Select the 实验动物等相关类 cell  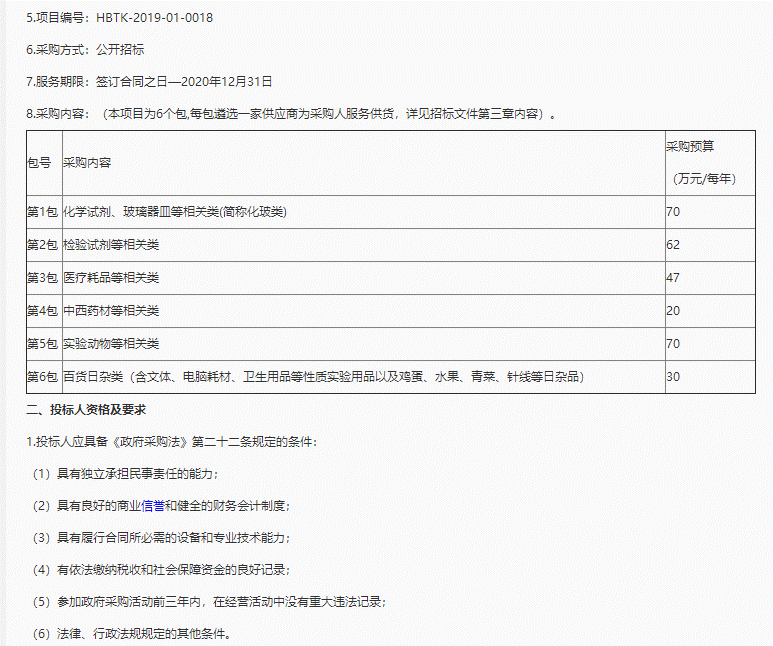tap(111, 344)
